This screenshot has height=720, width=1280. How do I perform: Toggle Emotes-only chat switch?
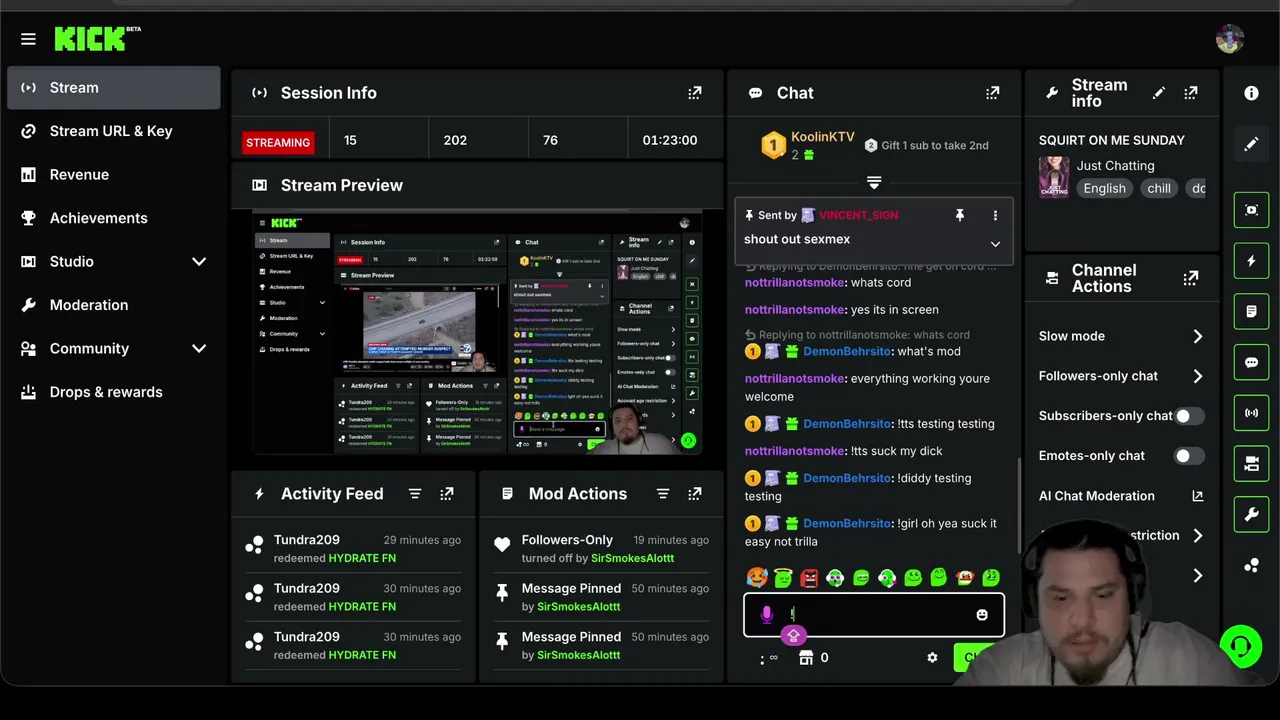tap(1189, 456)
